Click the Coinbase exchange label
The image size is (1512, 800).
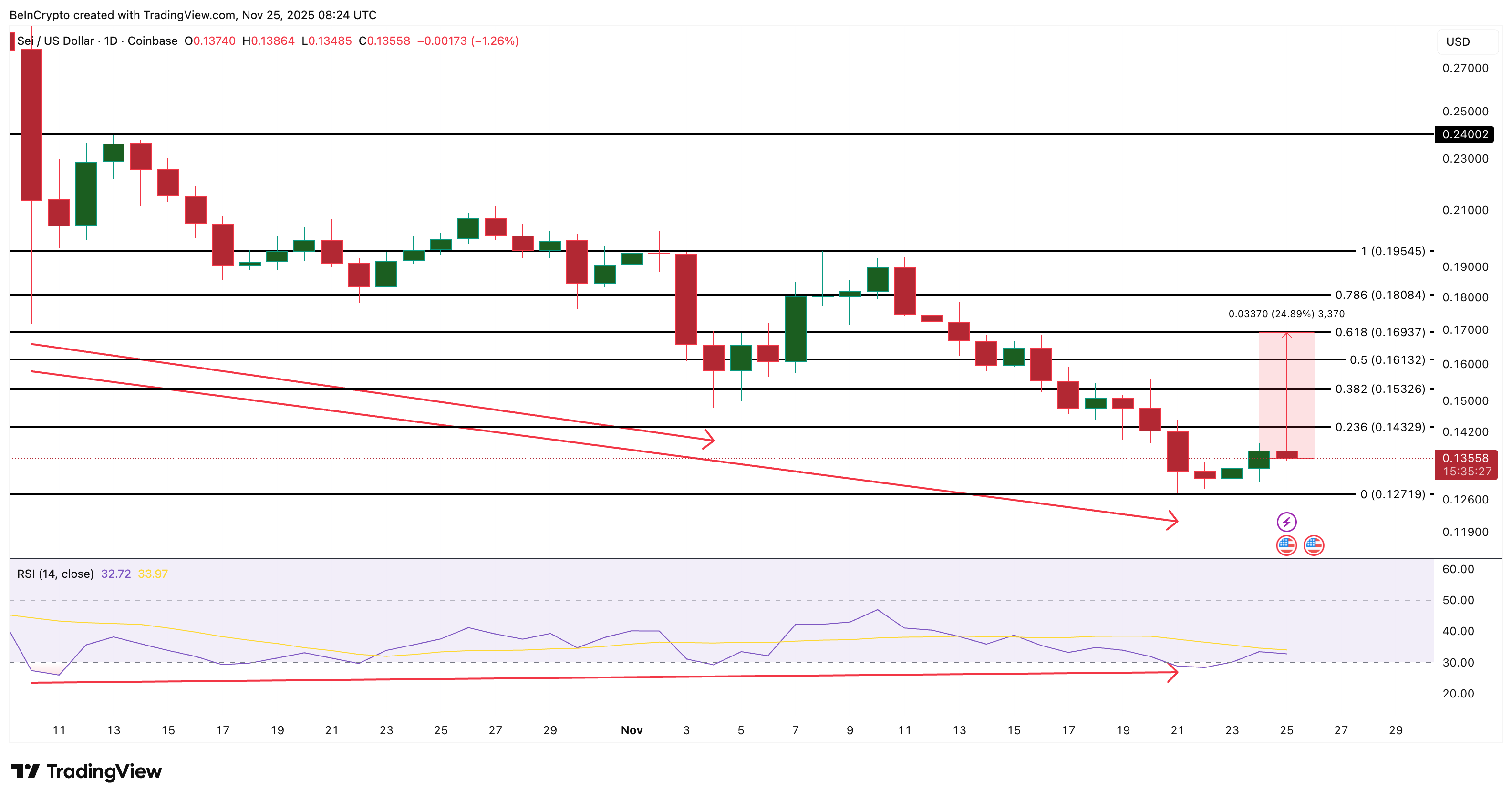(152, 41)
